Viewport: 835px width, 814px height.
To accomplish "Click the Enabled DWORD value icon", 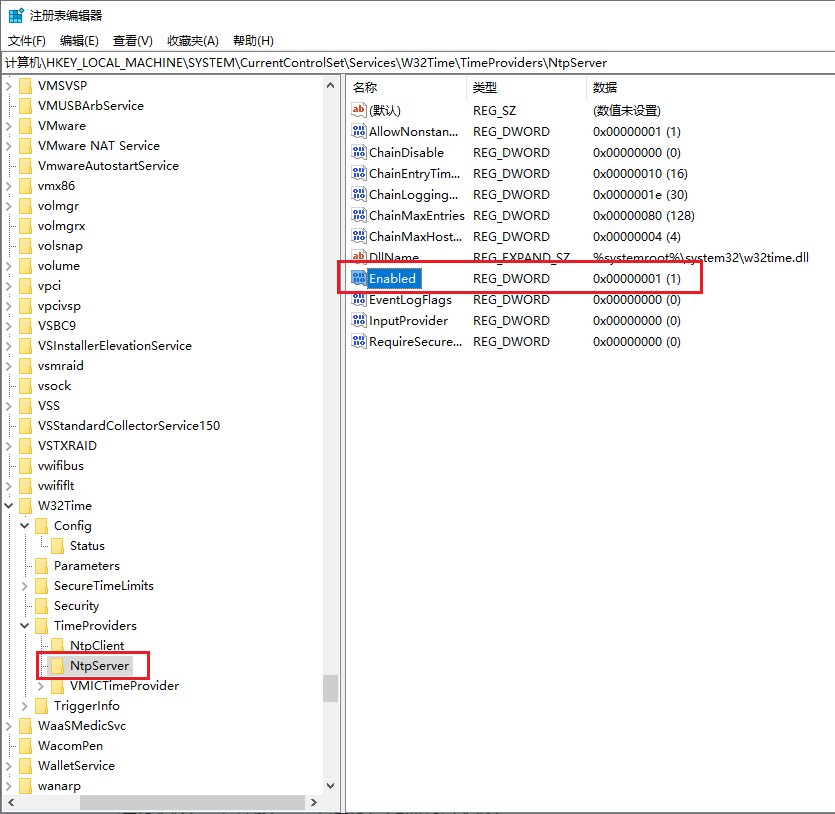I will point(359,278).
